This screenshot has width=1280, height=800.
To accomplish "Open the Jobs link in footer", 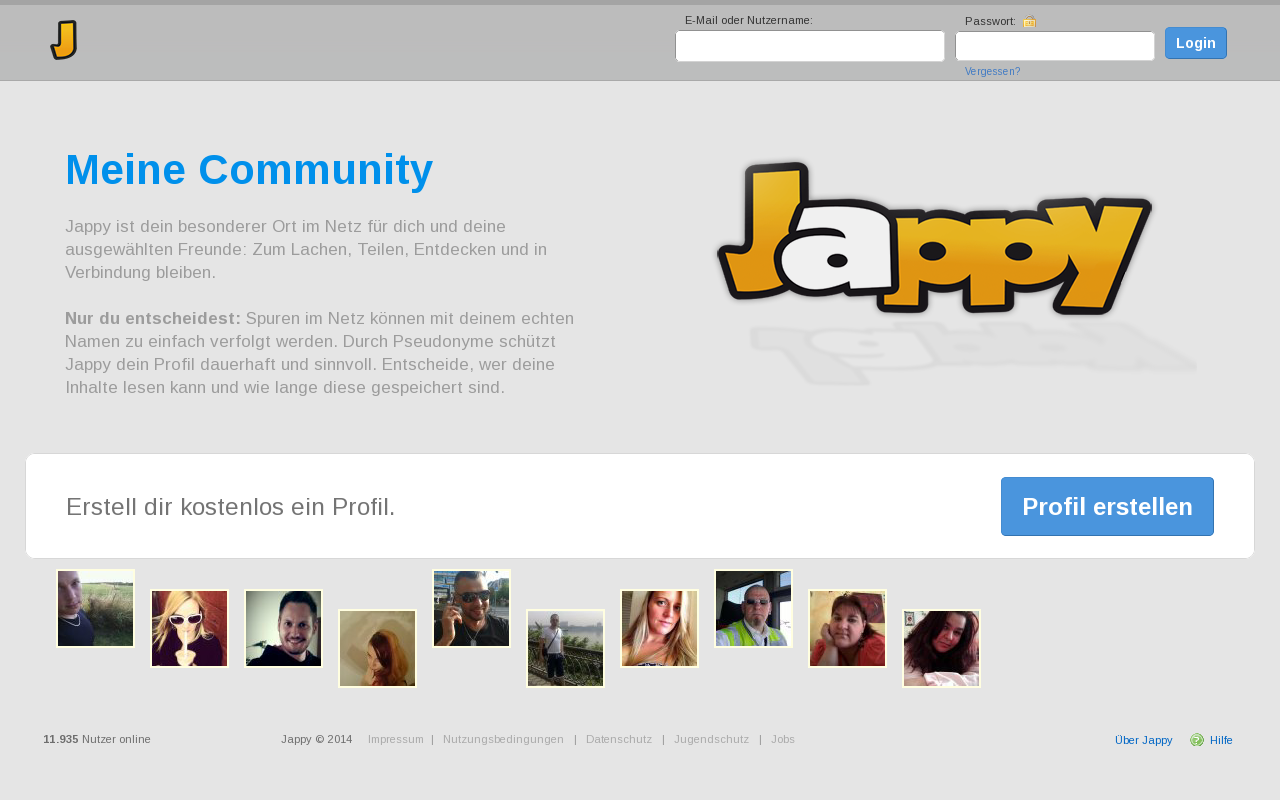I will click(x=783, y=740).
